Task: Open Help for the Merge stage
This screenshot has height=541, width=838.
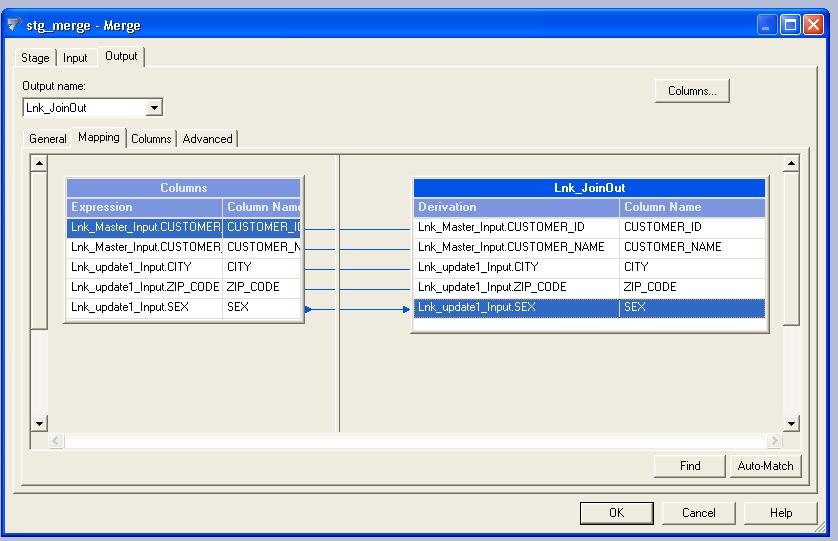Action: (781, 513)
